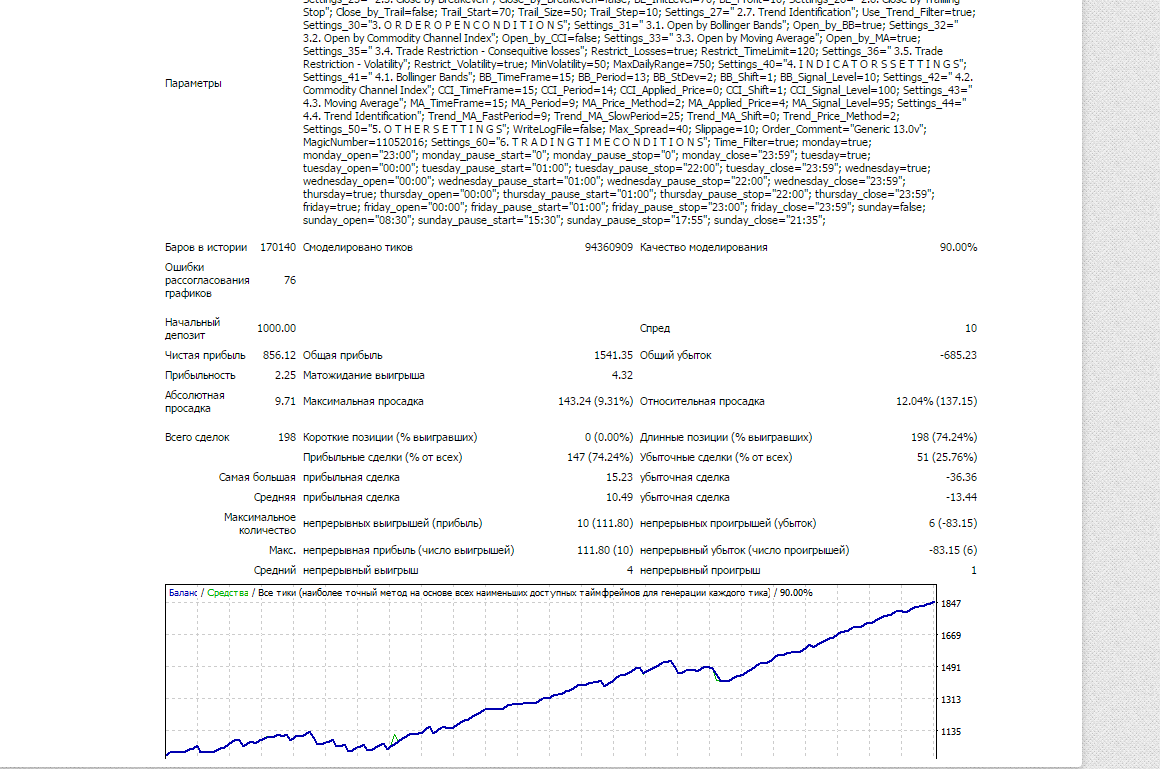Select the 'Самая большая' row label

tap(257, 477)
